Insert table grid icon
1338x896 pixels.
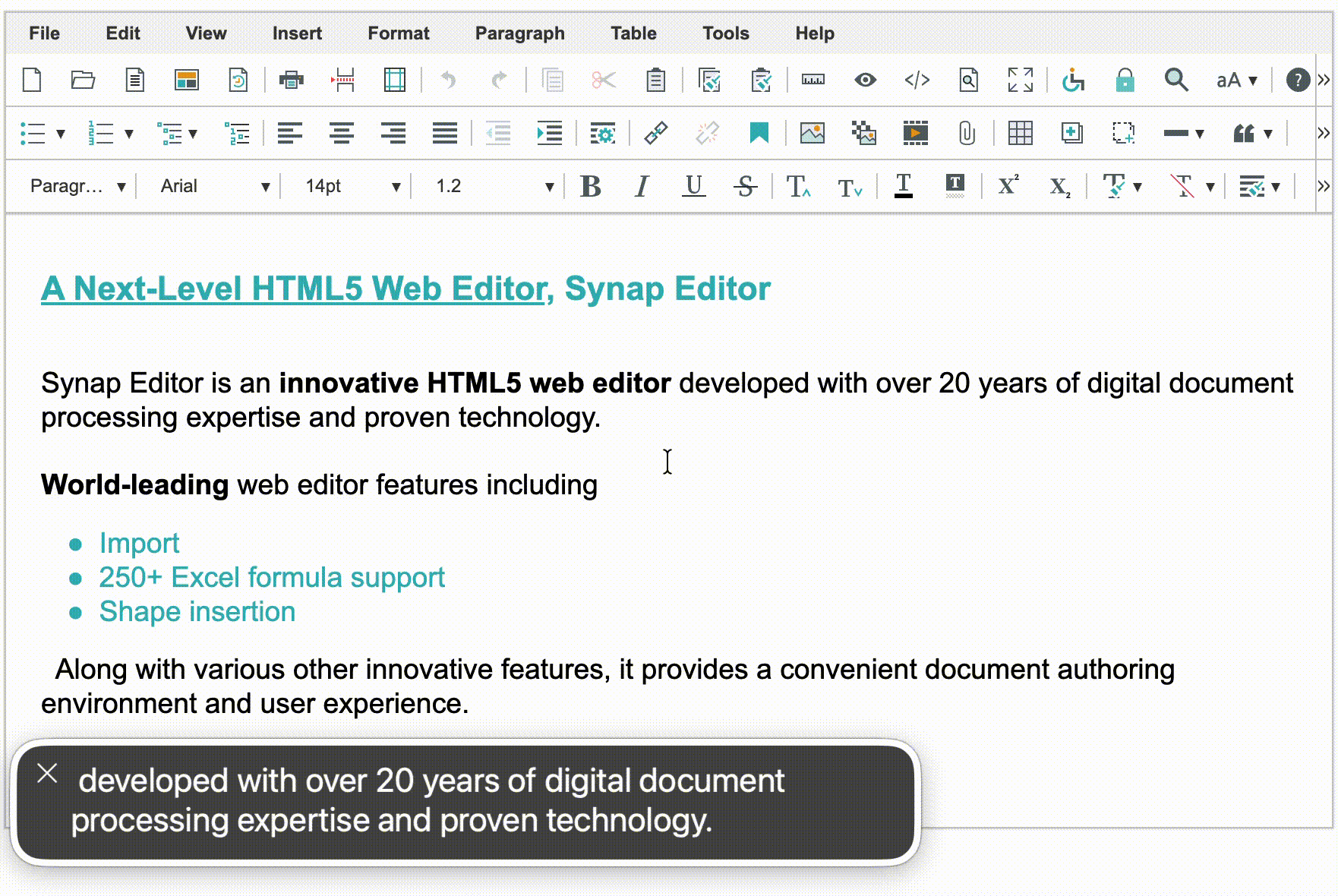point(1020,134)
